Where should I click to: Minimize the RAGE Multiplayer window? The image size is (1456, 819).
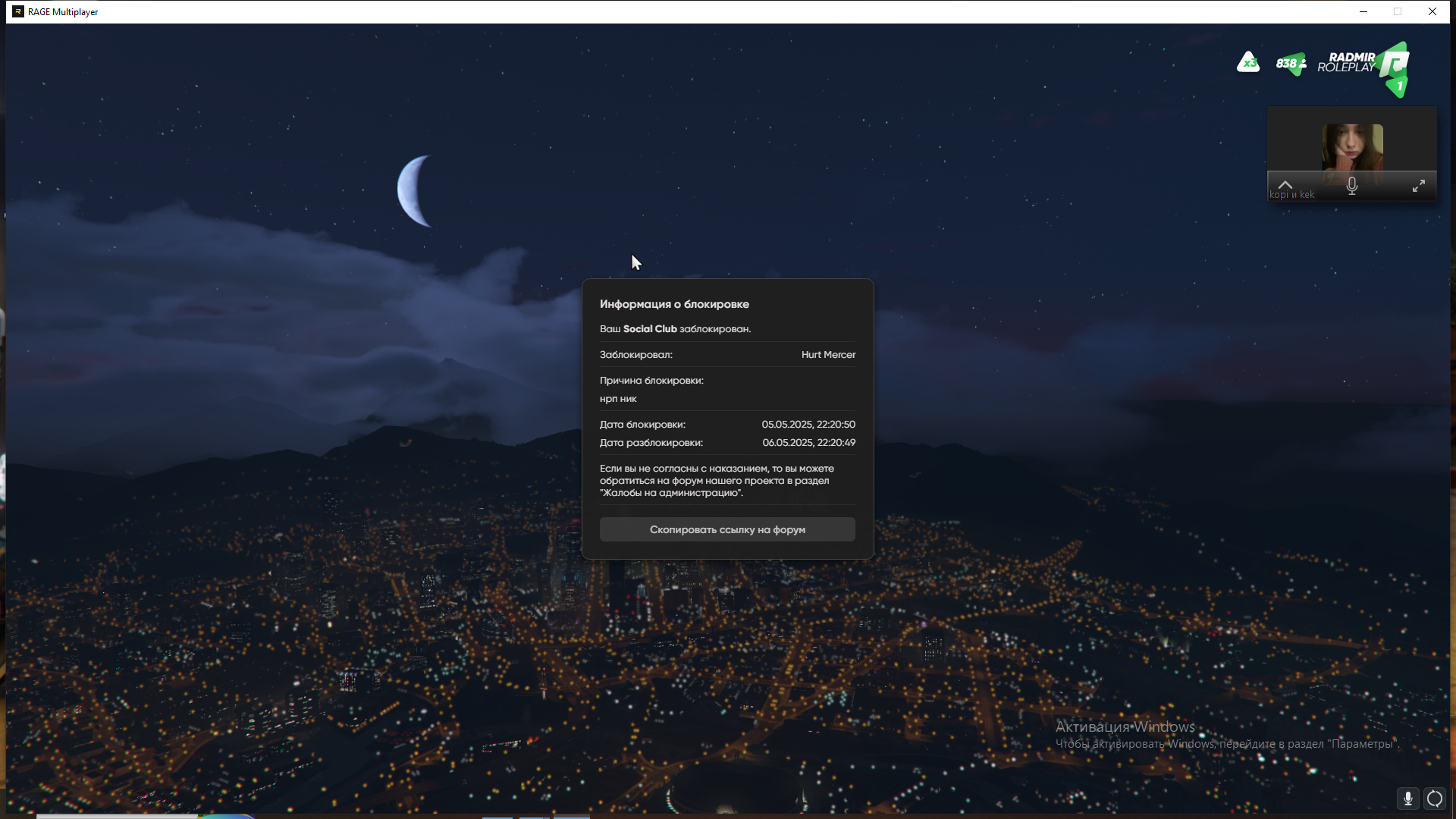(1363, 11)
